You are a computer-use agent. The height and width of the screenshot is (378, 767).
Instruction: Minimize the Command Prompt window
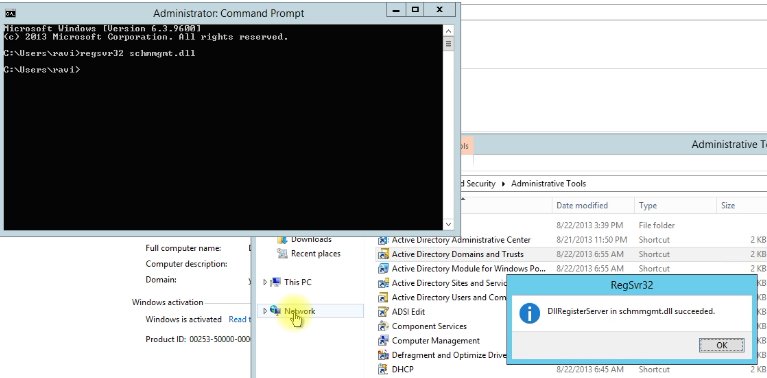pyautogui.click(x=397, y=9)
